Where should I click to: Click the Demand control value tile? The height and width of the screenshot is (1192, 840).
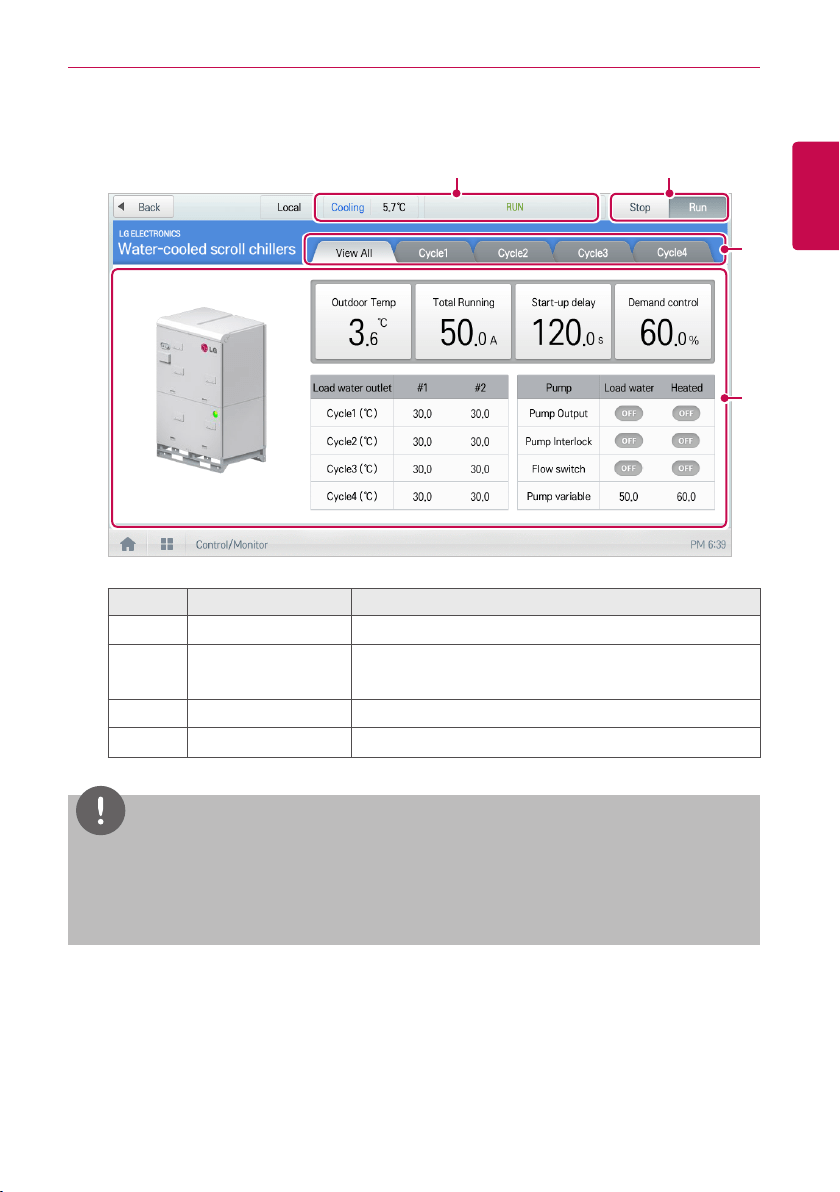point(664,322)
